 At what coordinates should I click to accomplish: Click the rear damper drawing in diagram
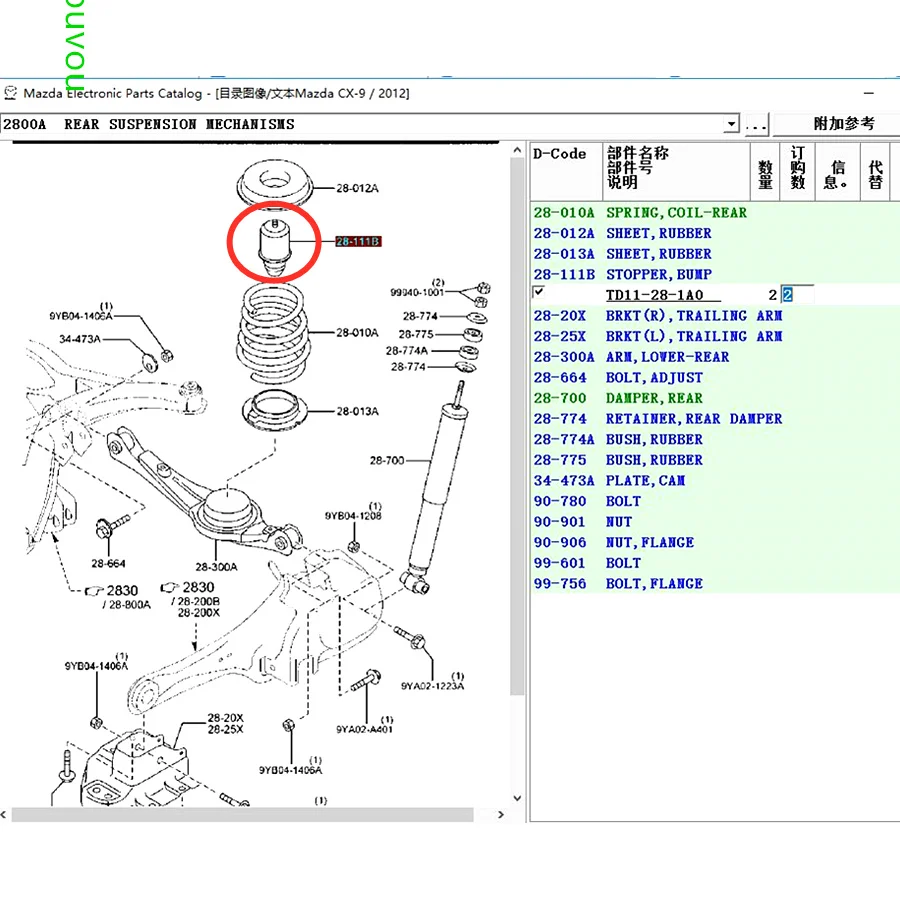coord(438,488)
